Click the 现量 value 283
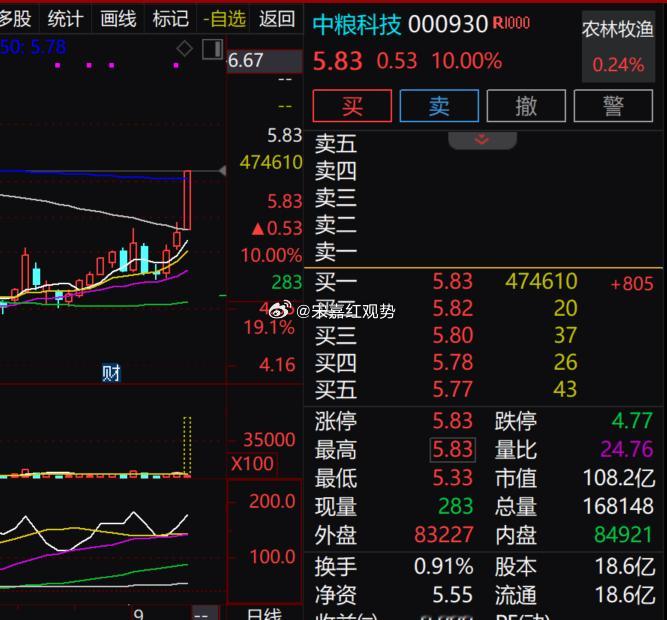The image size is (667, 620). [x=456, y=506]
